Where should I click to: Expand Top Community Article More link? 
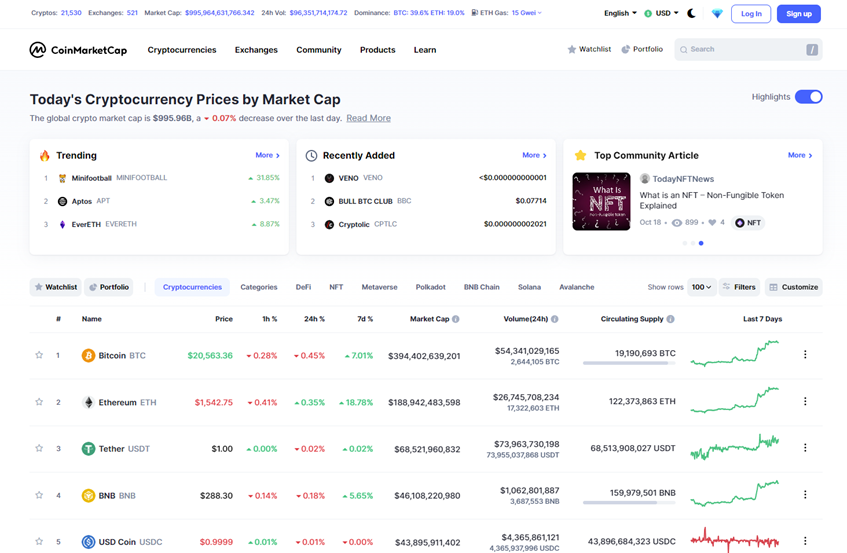click(x=800, y=155)
